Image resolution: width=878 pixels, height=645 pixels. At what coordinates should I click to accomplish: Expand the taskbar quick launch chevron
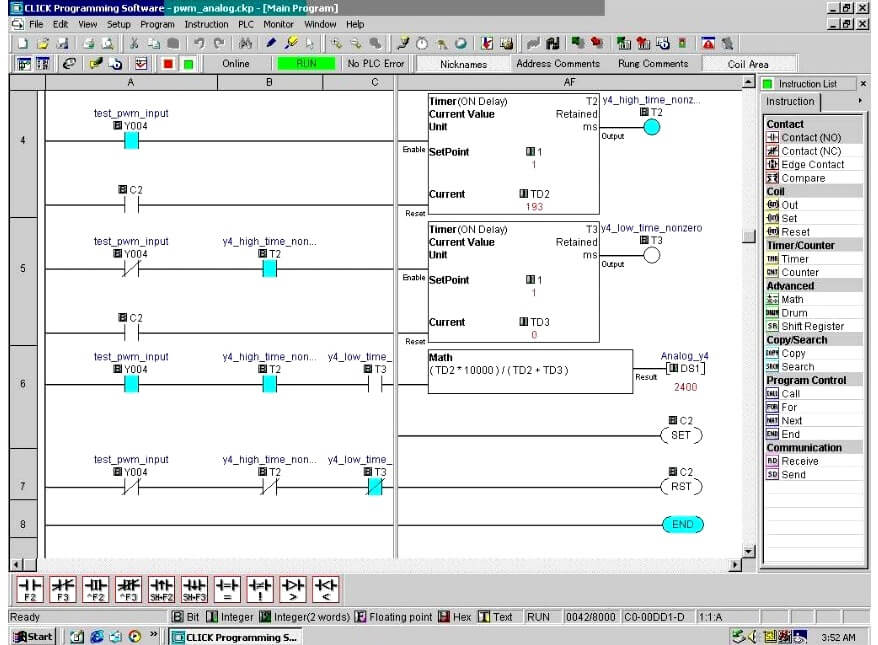tap(153, 635)
